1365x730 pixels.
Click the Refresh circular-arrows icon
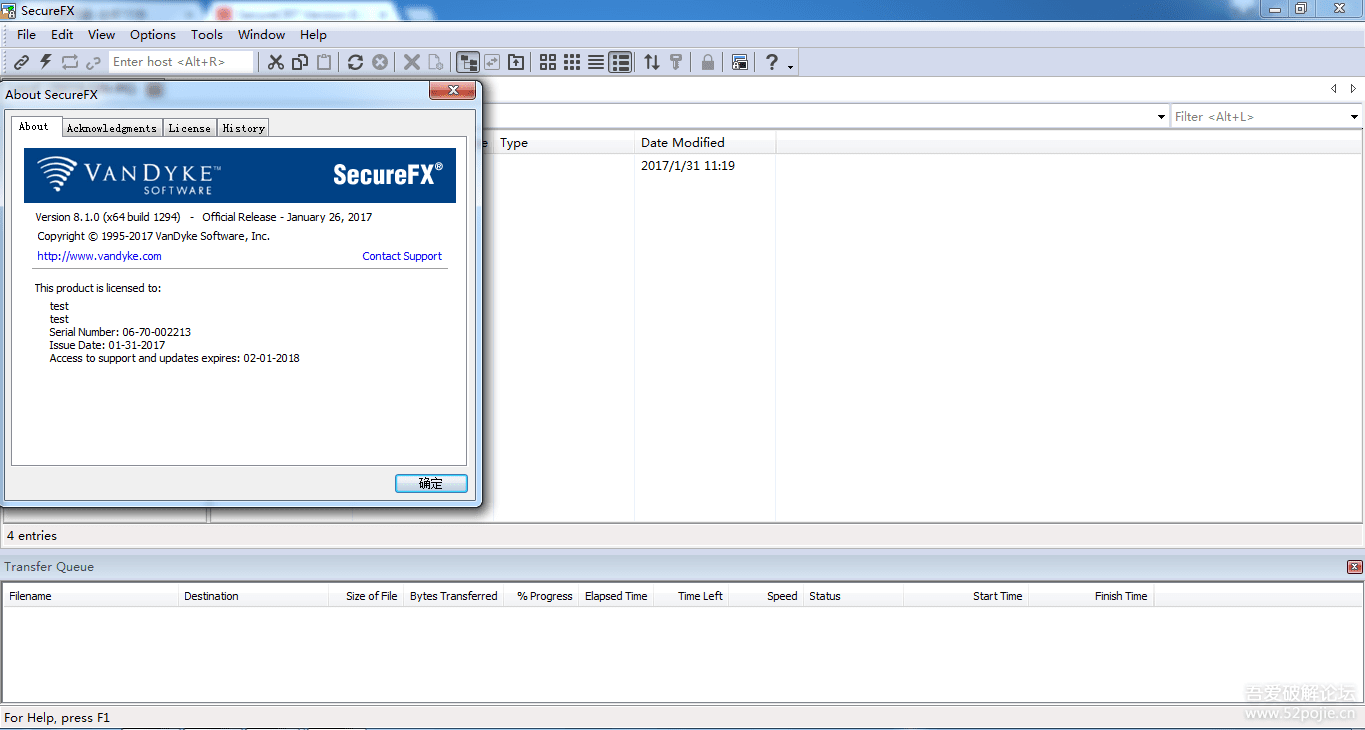[x=355, y=62]
